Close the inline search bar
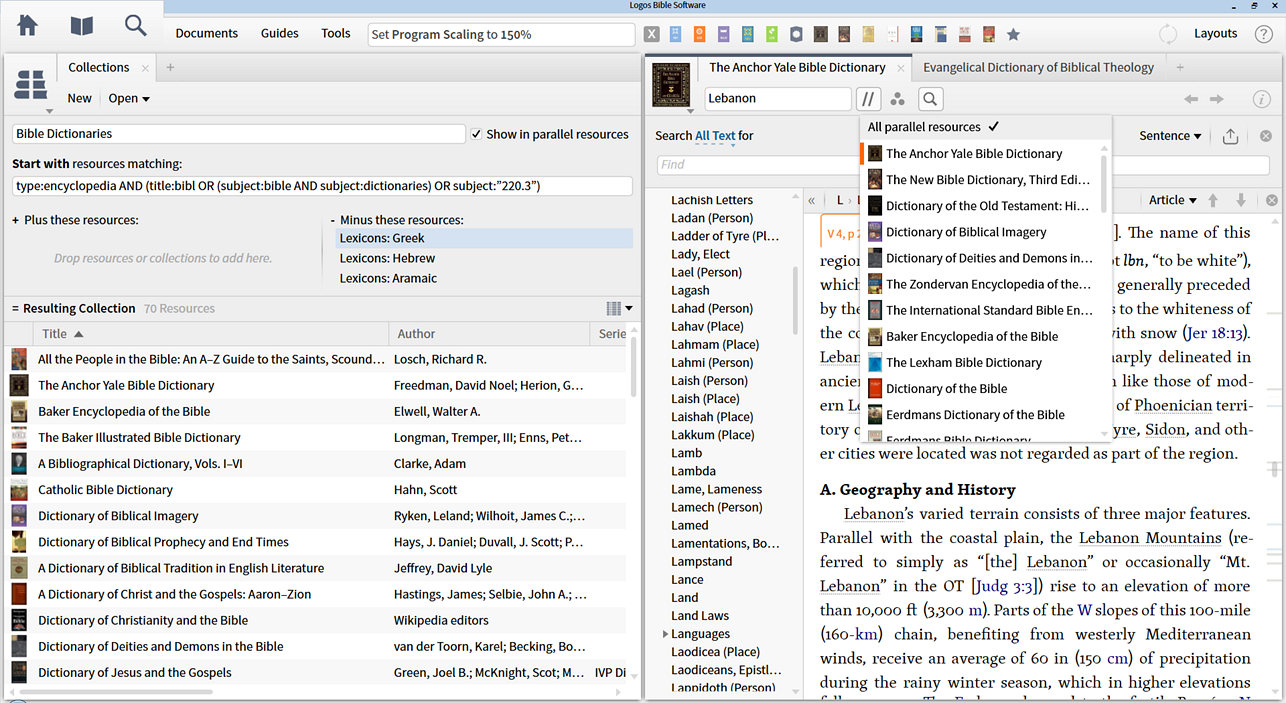1286x703 pixels. [1265, 136]
